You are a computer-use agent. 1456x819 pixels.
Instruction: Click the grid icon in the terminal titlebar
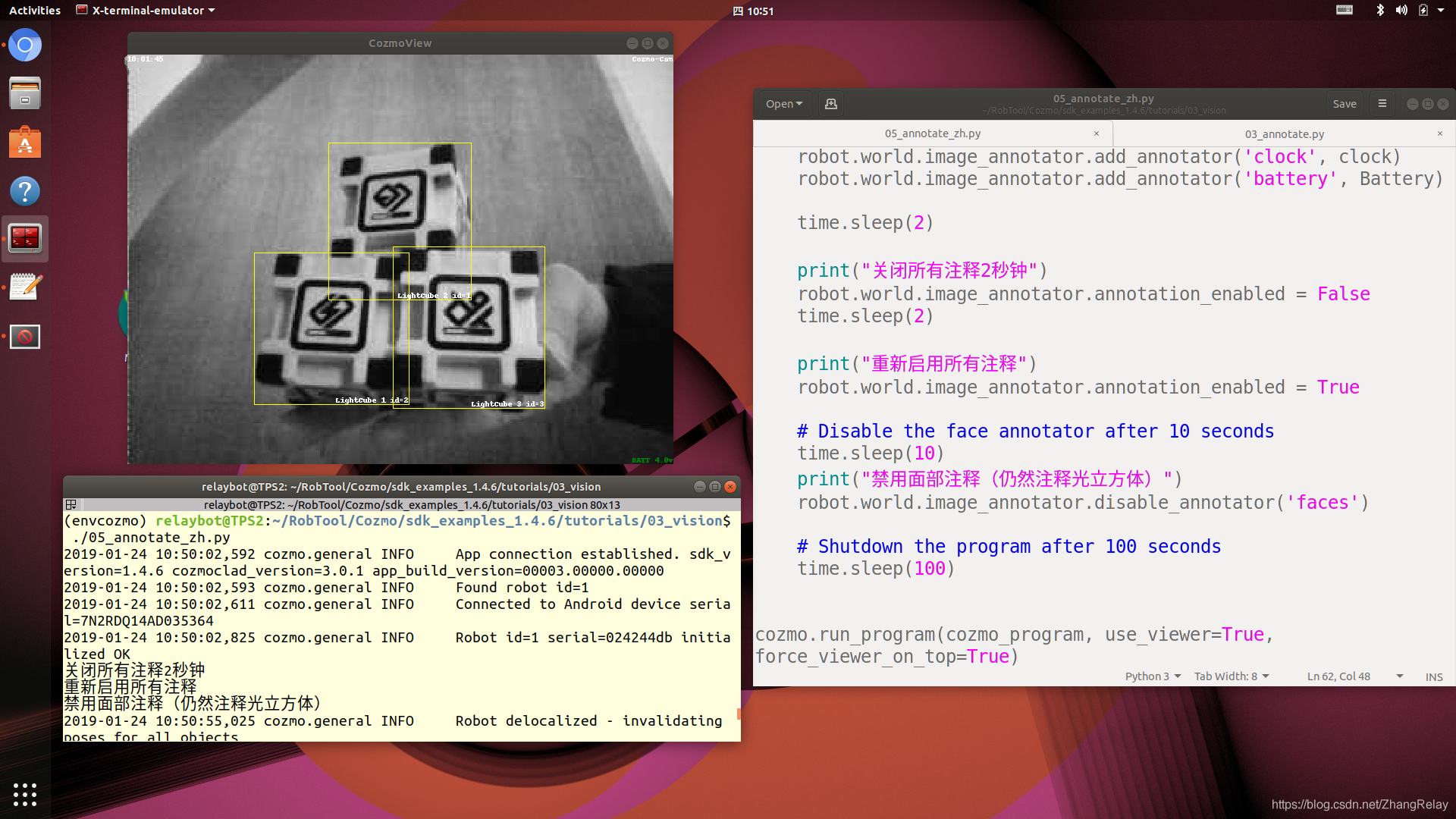(x=71, y=504)
